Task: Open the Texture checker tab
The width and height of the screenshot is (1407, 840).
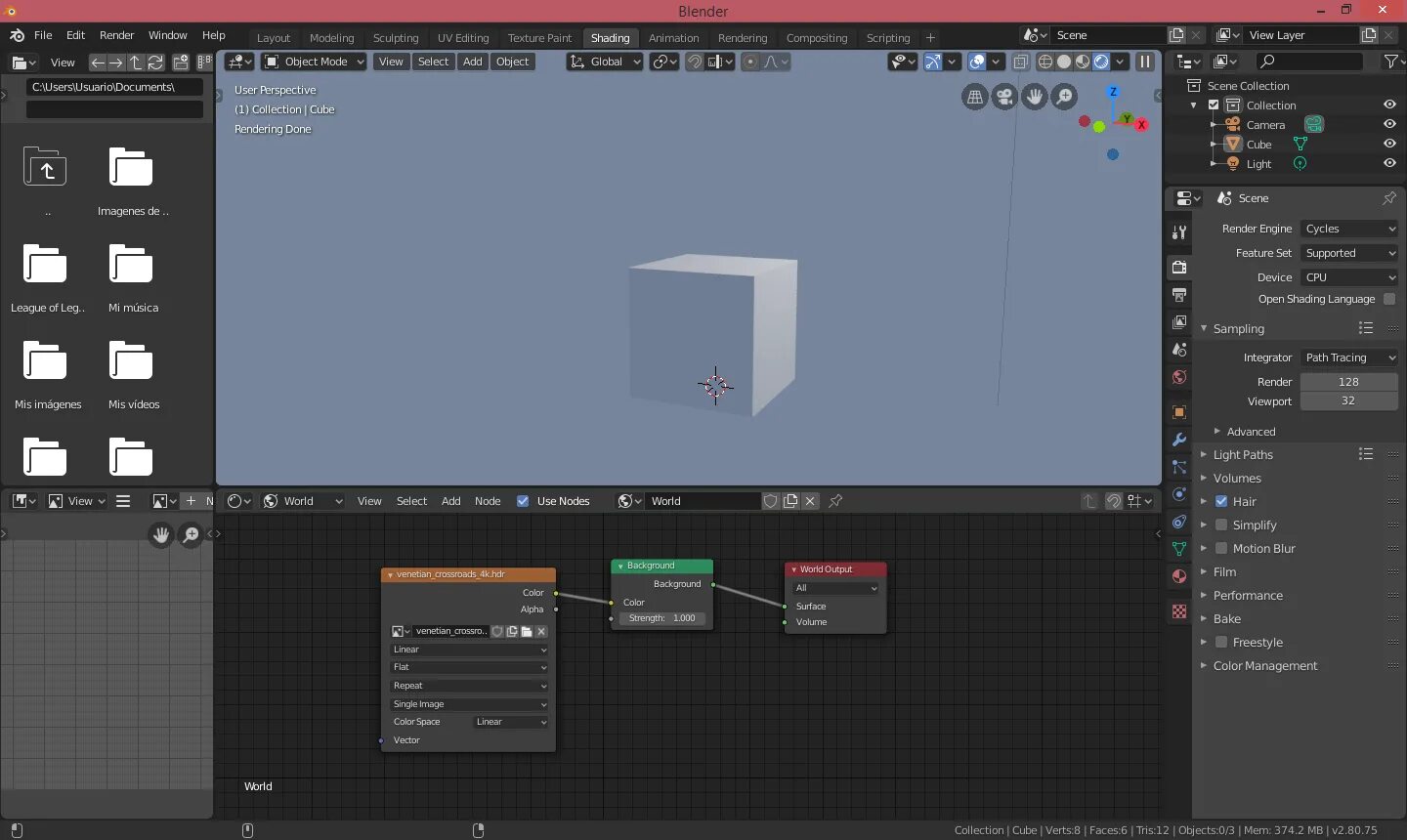Action: click(x=1179, y=611)
